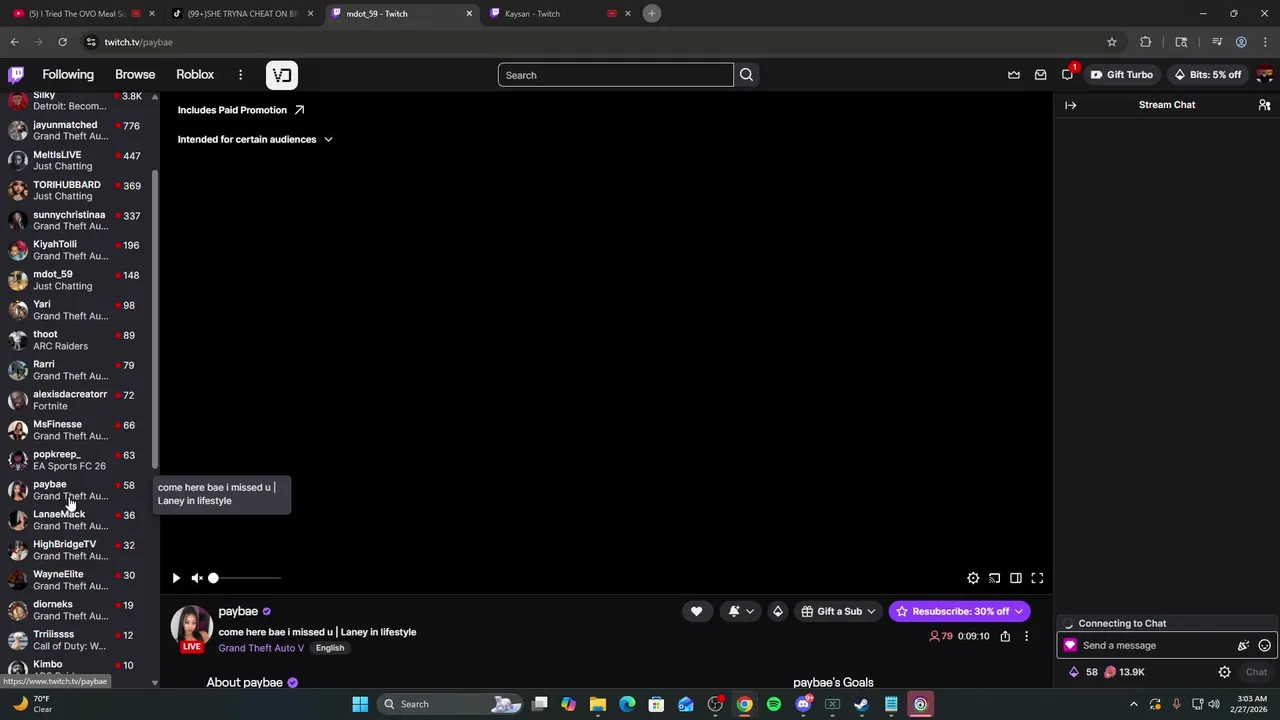Reload the page in the browser
1280x720 pixels.
click(62, 42)
